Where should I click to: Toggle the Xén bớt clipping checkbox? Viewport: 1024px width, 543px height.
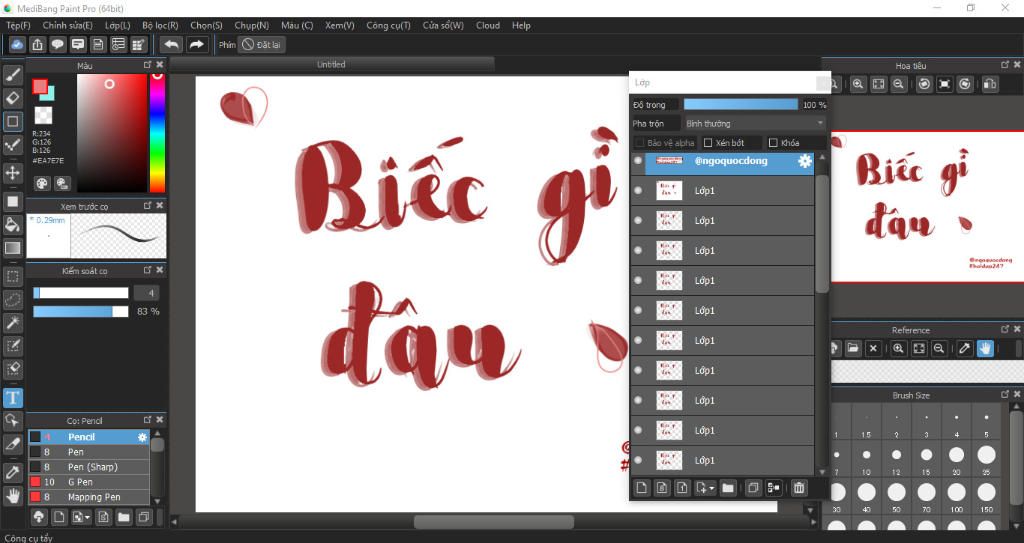708,142
